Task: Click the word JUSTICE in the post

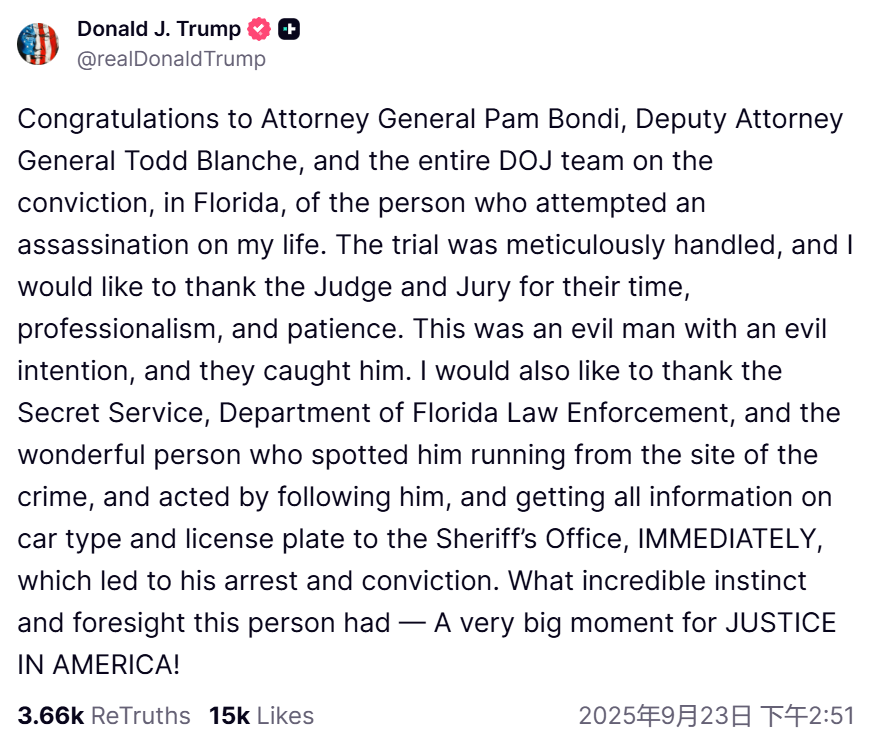Action: (x=781, y=623)
